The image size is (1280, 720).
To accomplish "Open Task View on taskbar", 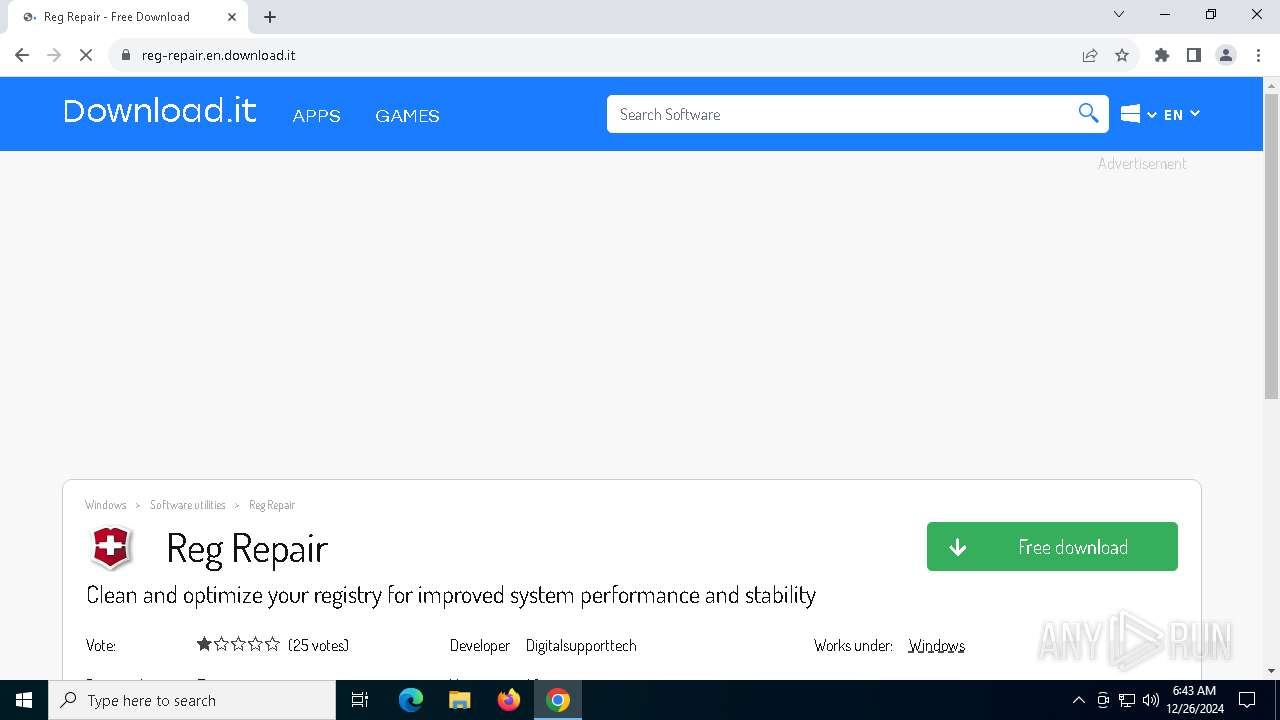I will tap(360, 700).
